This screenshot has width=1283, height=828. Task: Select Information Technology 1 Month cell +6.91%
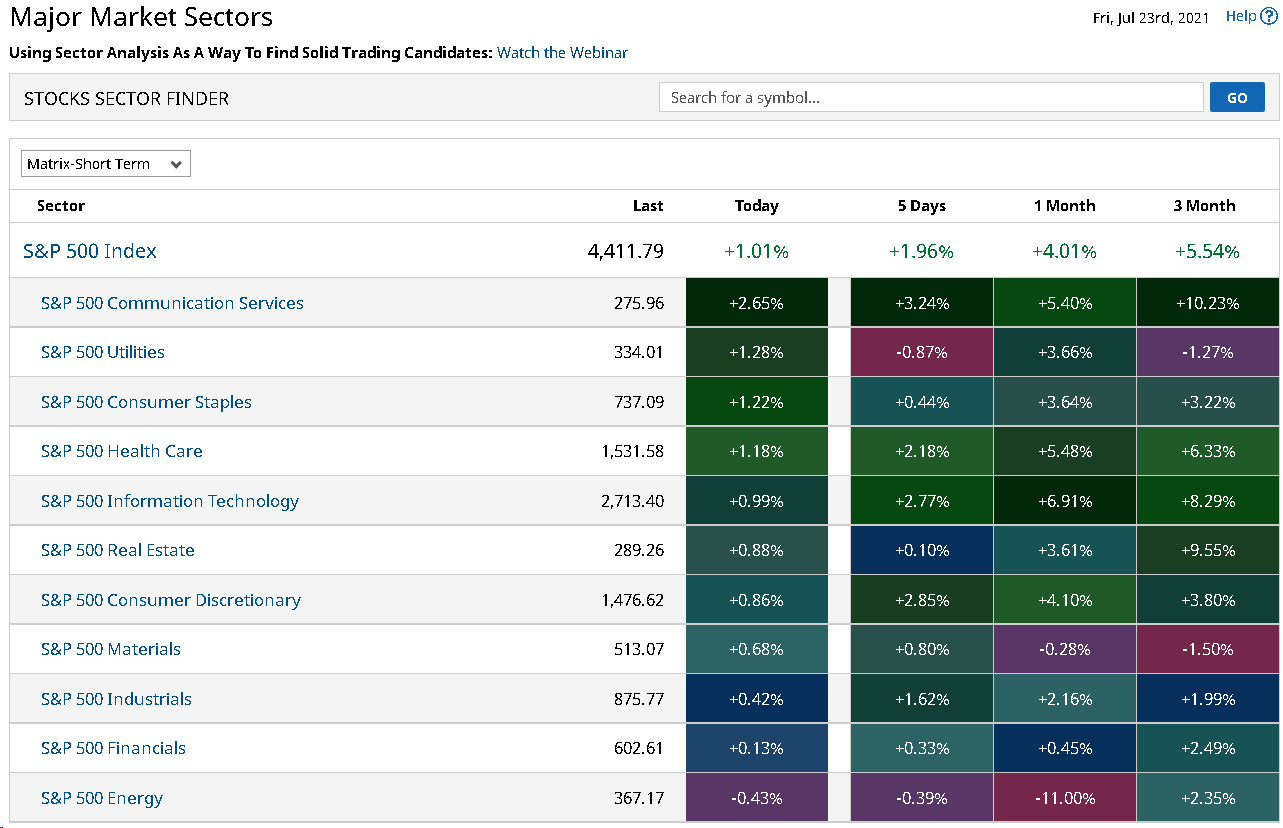1065,501
